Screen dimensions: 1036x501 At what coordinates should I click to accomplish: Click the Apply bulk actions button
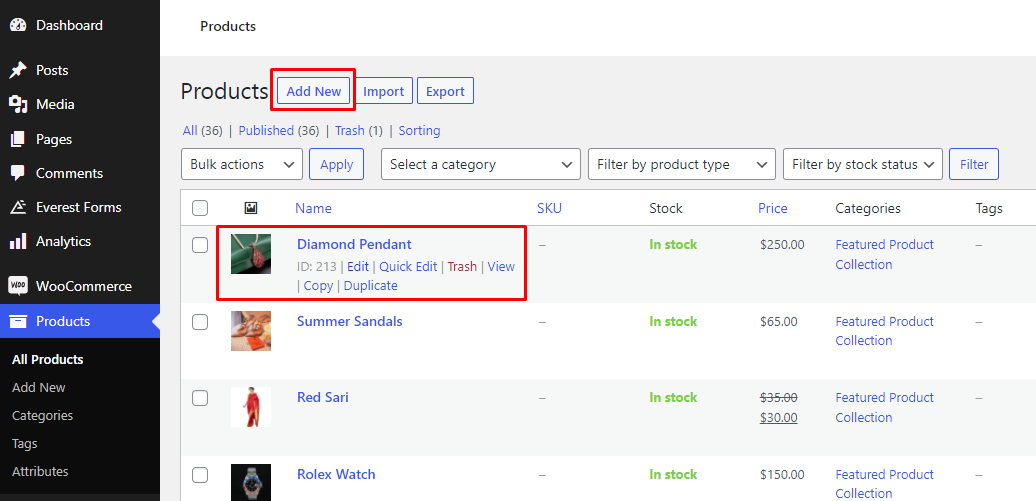(336, 165)
